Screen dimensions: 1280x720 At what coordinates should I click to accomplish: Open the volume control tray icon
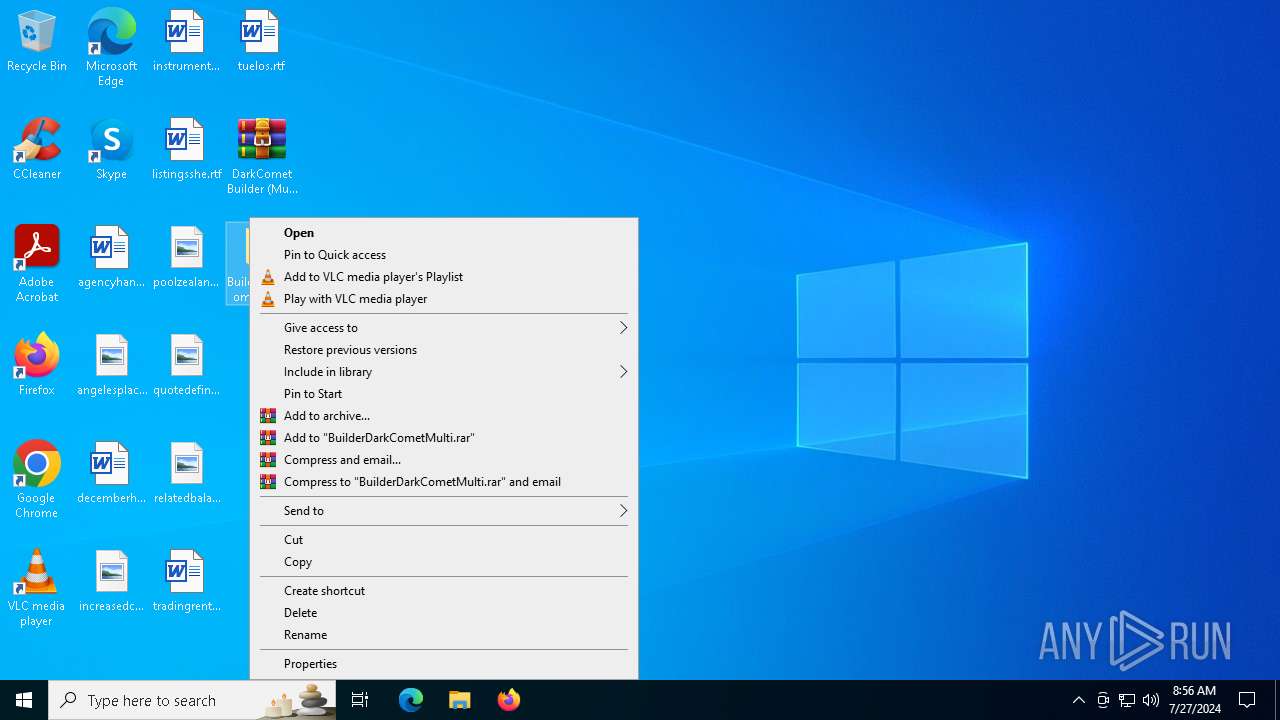[x=1151, y=700]
